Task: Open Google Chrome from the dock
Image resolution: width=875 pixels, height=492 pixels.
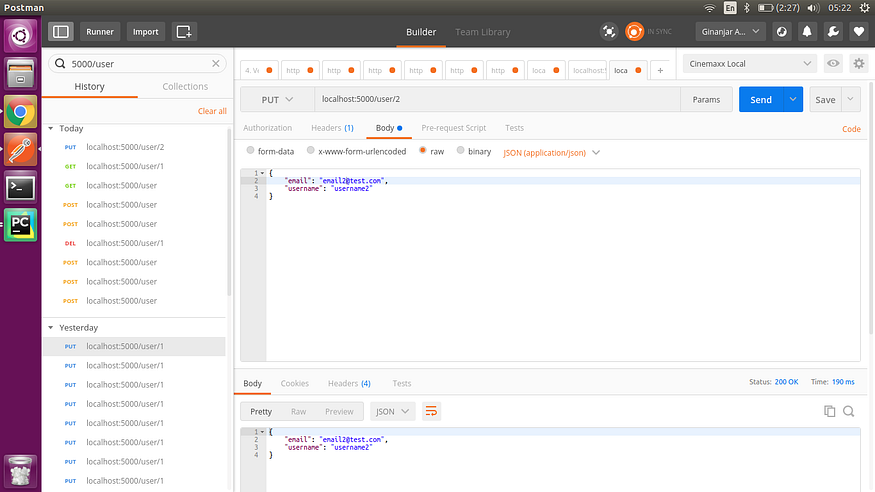Action: pyautogui.click(x=20, y=112)
